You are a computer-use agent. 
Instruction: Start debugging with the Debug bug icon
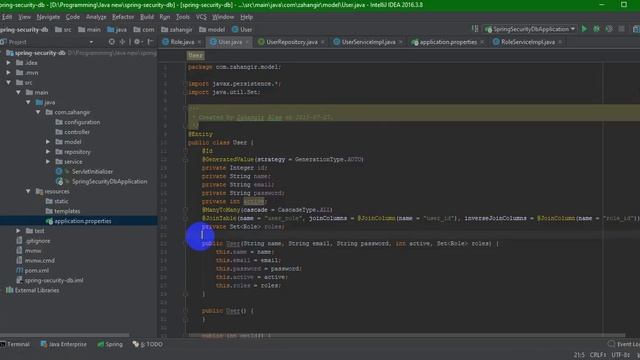click(597, 29)
